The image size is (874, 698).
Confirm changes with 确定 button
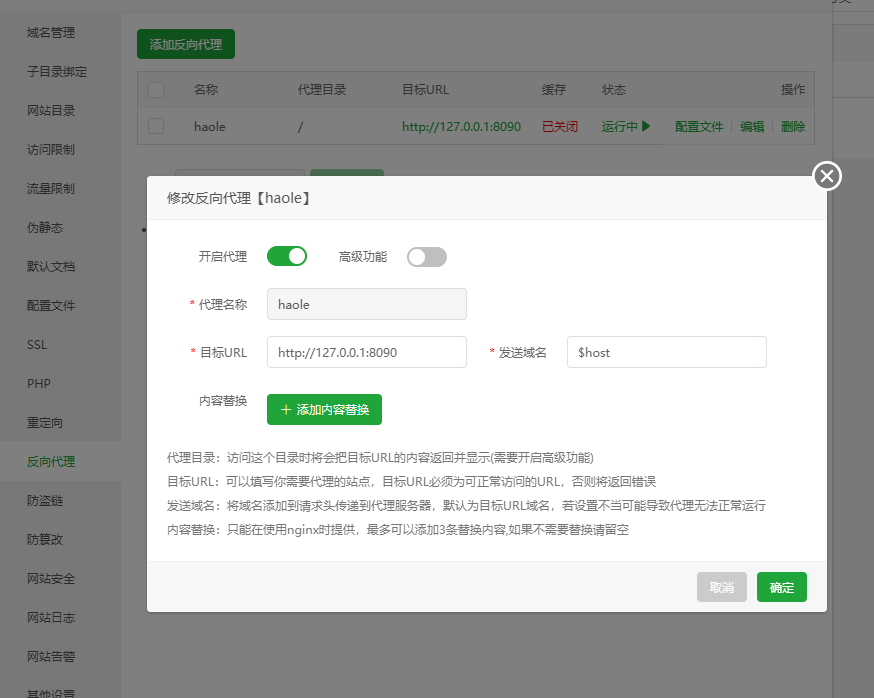pyautogui.click(x=781, y=587)
